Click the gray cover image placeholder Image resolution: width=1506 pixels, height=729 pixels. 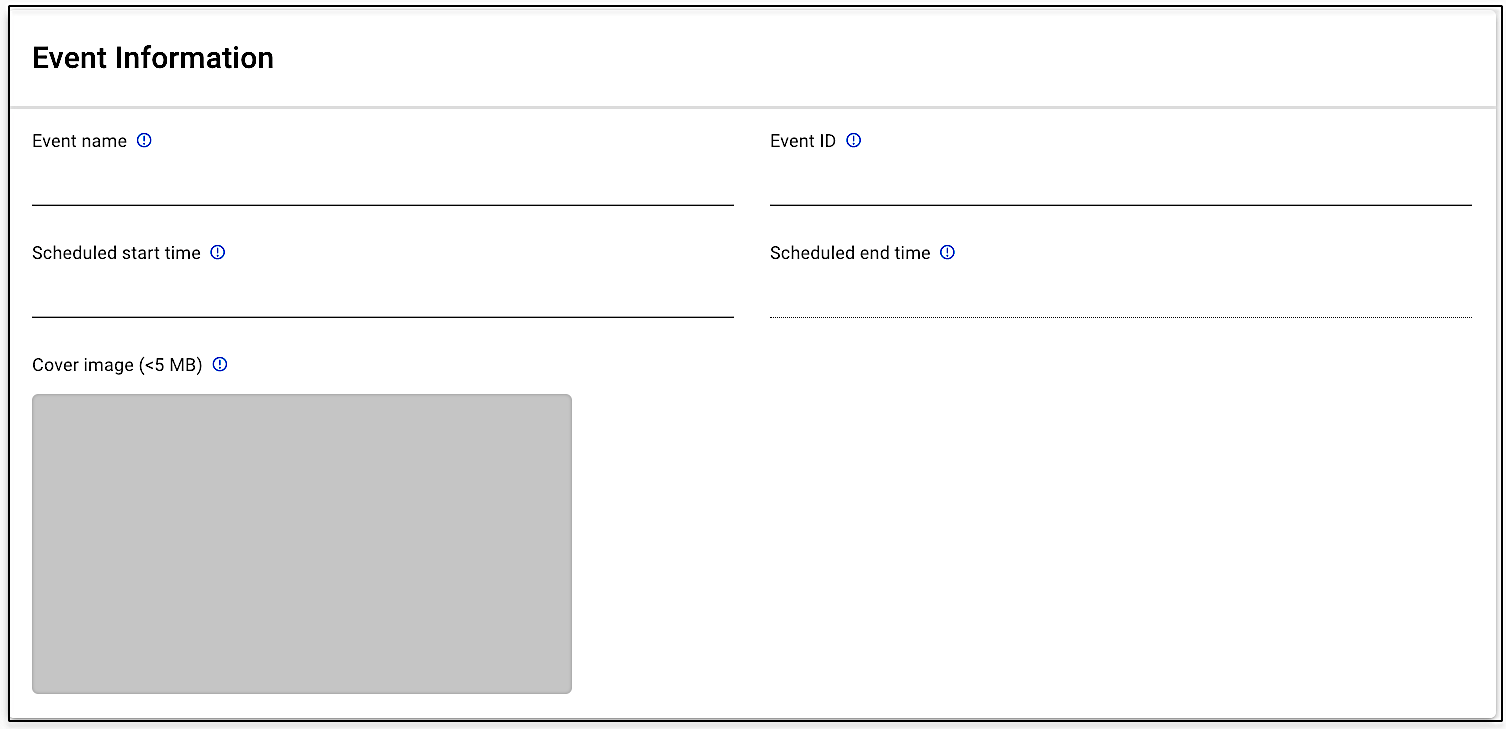coord(301,543)
